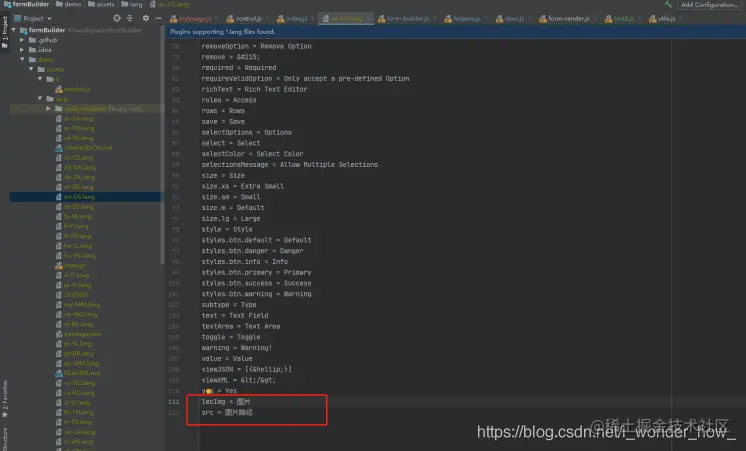Collapse the demo folder arrow

tap(22, 59)
